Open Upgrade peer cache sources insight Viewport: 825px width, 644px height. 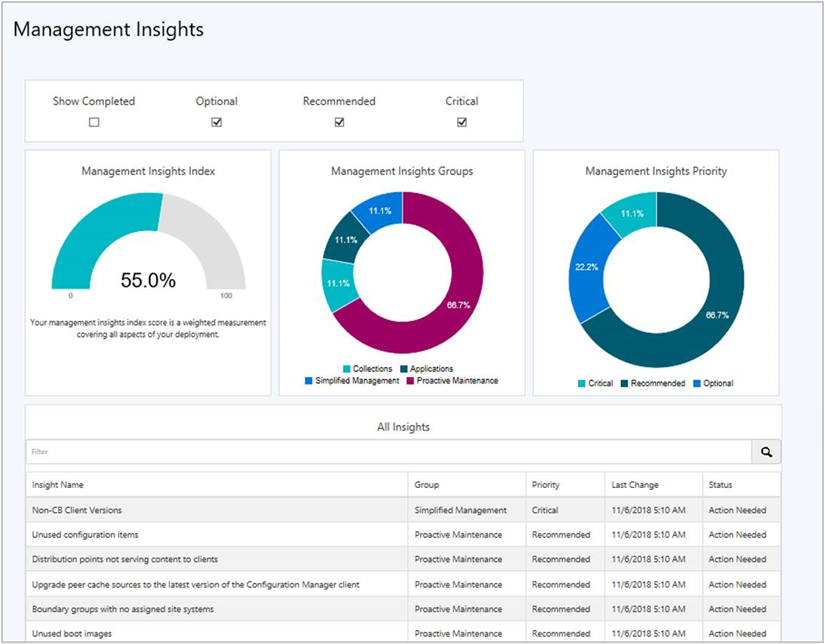403,584
